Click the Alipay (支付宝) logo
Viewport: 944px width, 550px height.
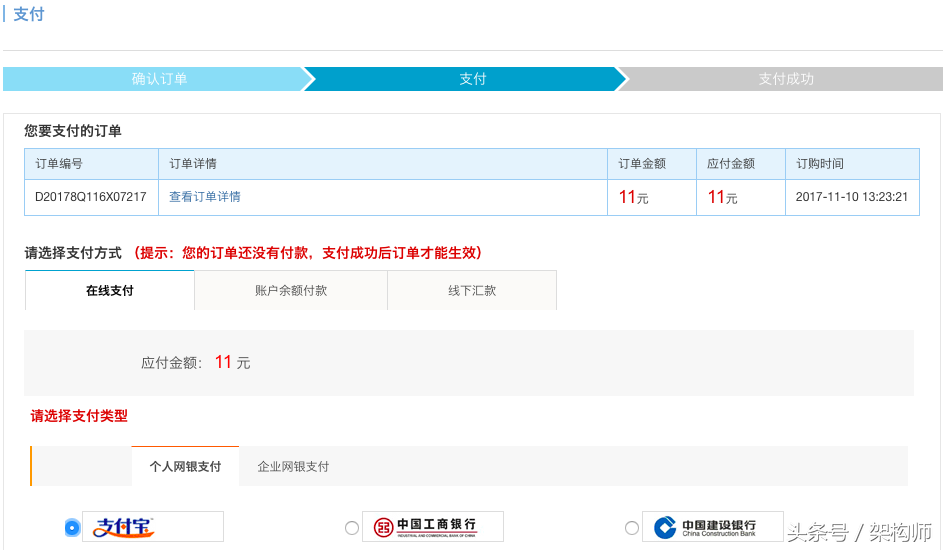coord(153,527)
